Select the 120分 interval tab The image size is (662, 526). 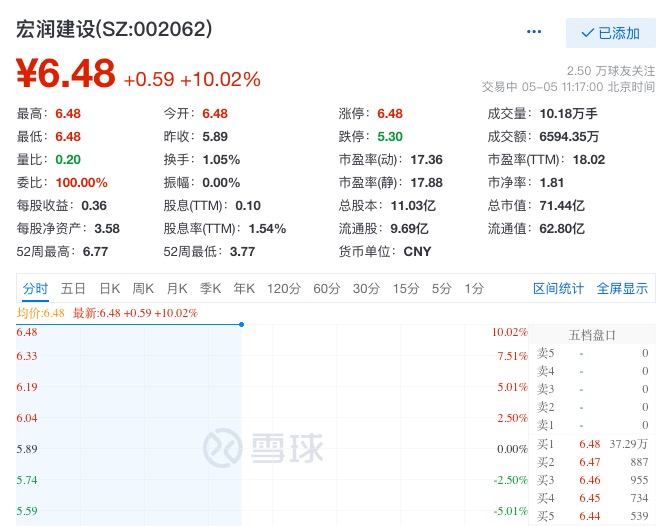(284, 288)
